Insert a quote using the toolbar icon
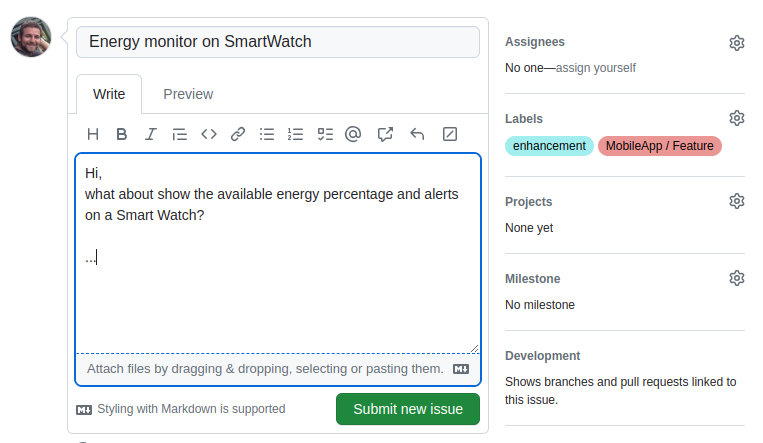 [180, 134]
